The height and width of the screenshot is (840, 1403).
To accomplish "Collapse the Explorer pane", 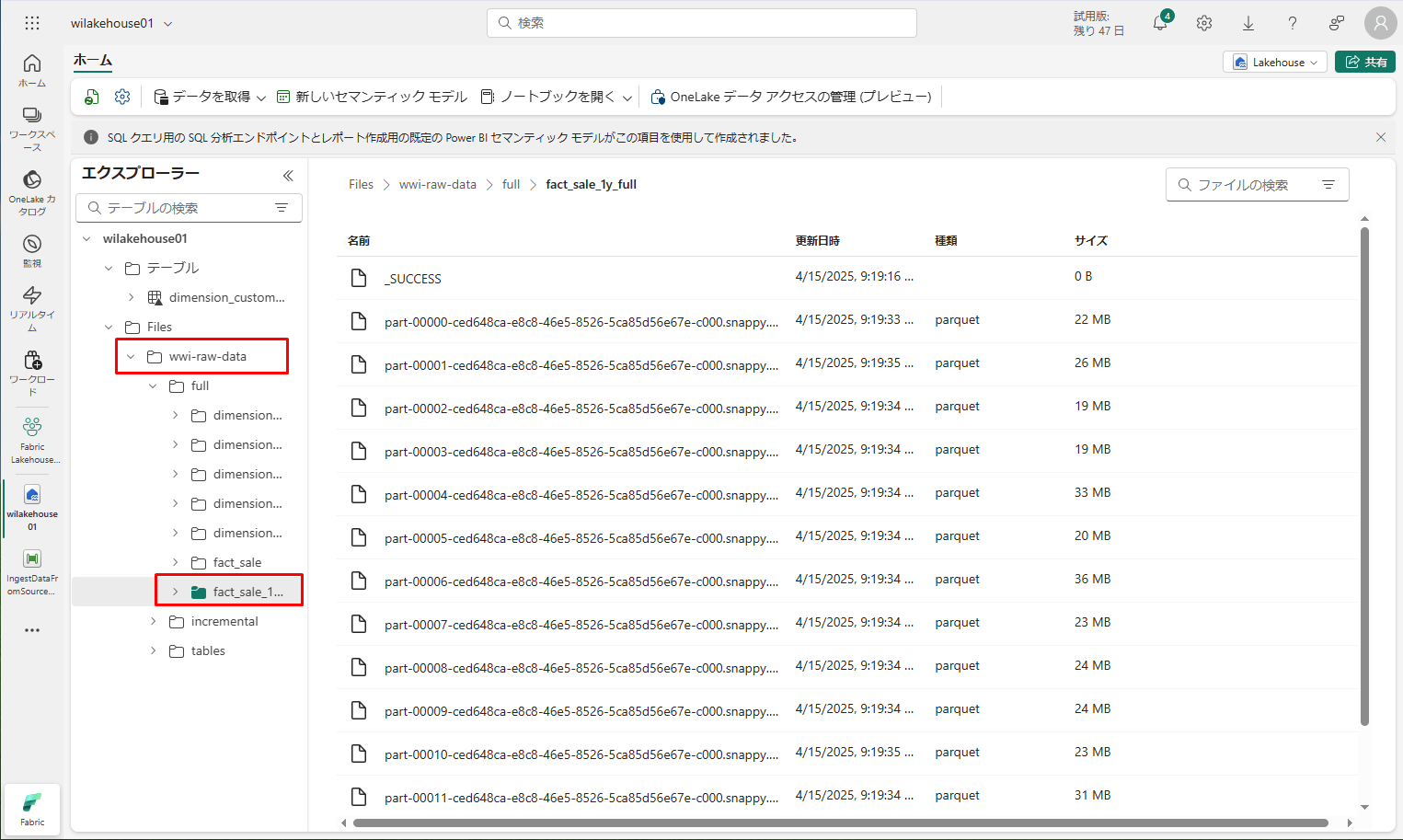I will (x=288, y=175).
